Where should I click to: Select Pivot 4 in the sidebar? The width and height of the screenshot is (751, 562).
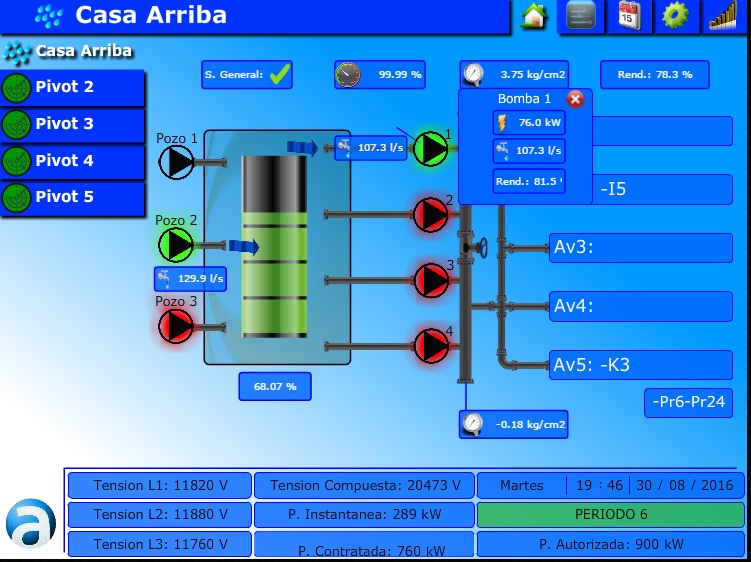[x=72, y=161]
